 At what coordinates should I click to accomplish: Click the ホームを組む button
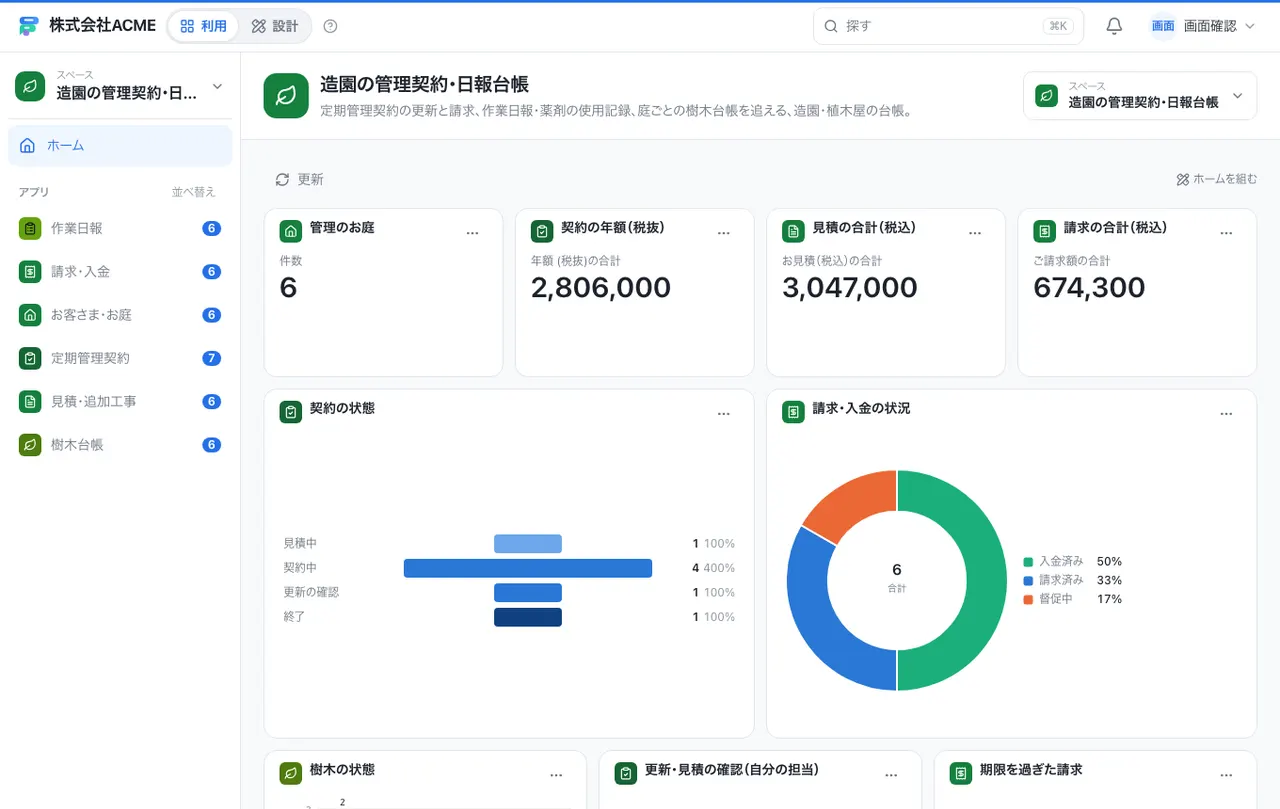pos(1216,179)
